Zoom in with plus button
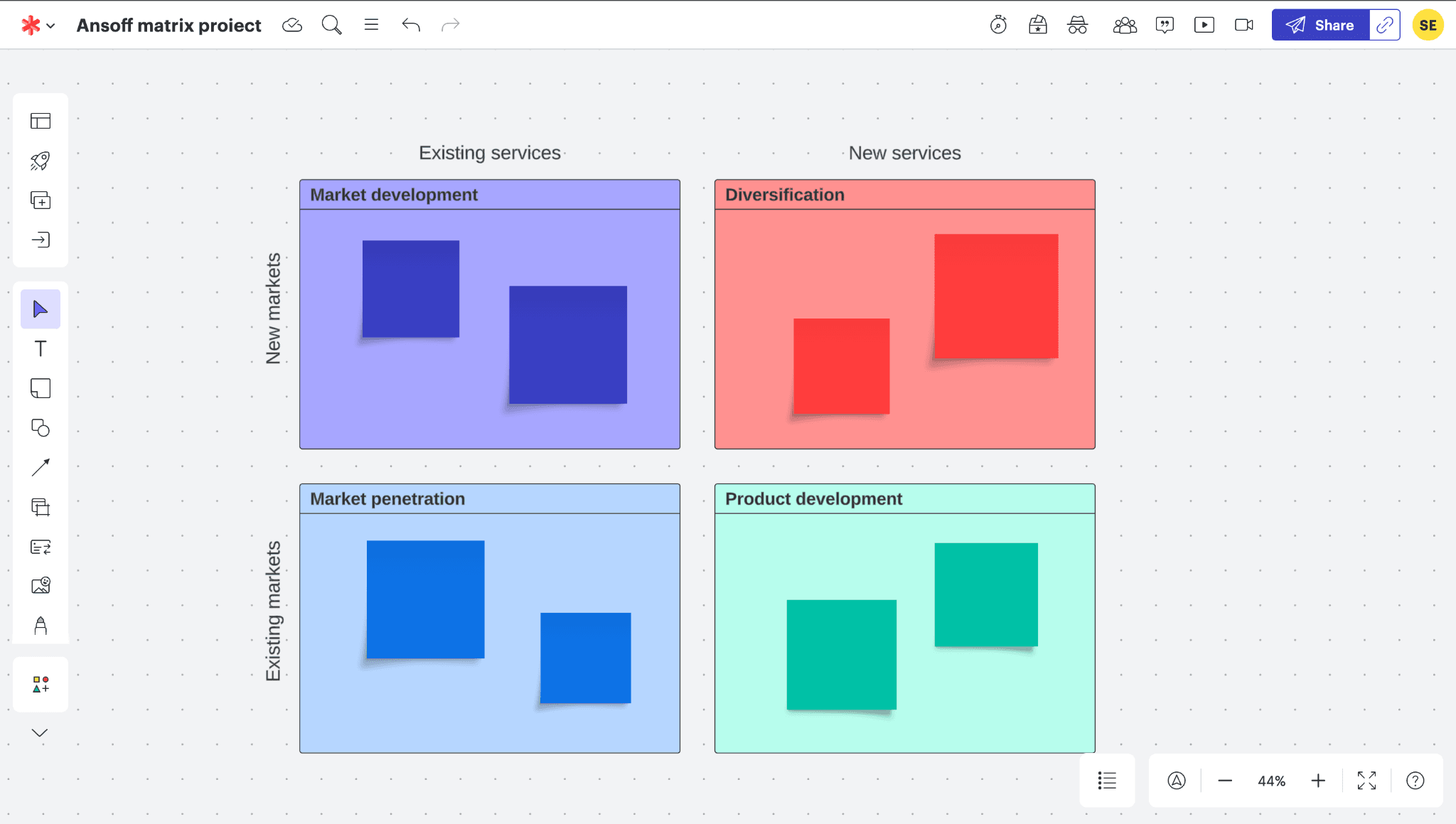Screen dimensions: 1456x824 pyautogui.click(x=1318, y=781)
